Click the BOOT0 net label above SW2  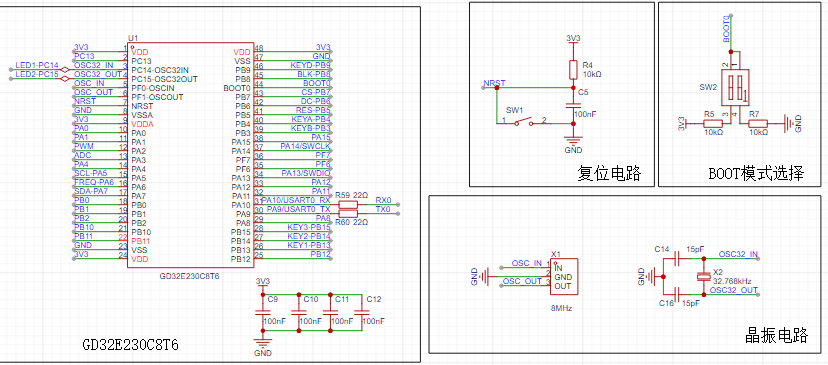click(x=727, y=29)
